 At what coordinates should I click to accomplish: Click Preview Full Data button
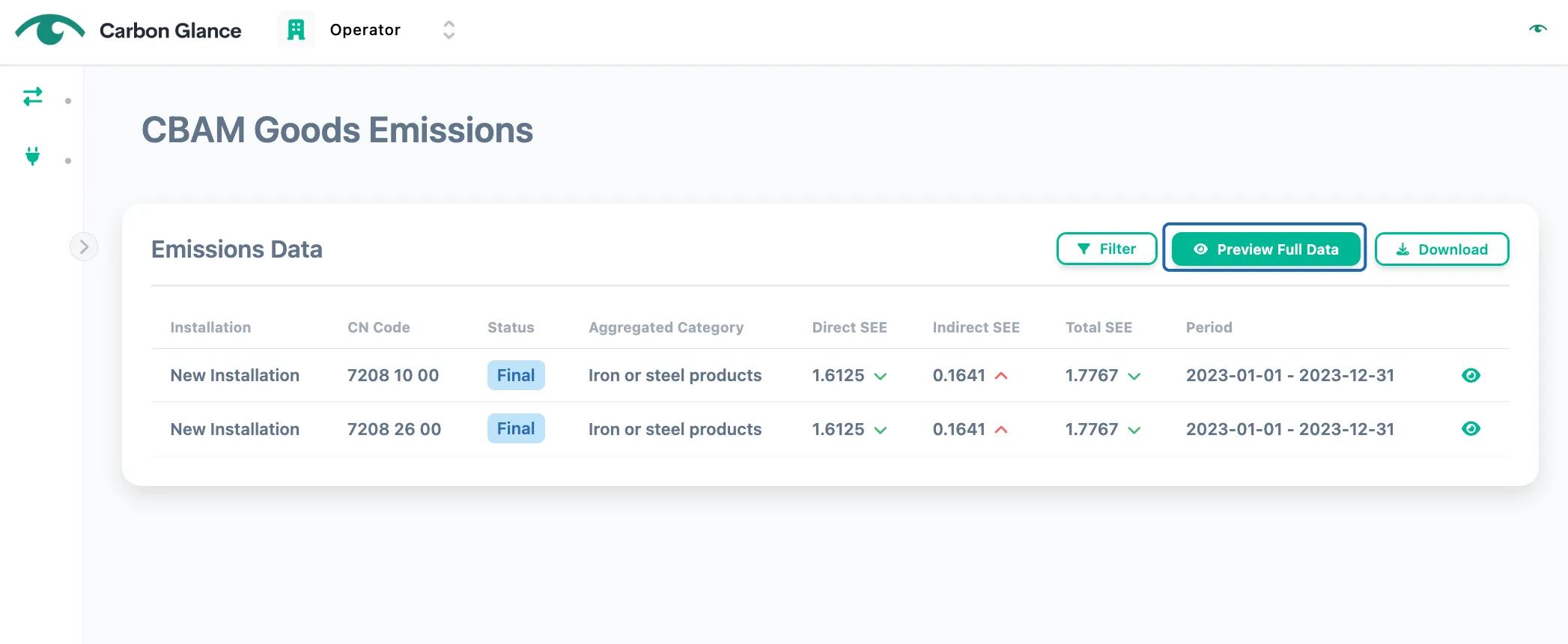1265,249
